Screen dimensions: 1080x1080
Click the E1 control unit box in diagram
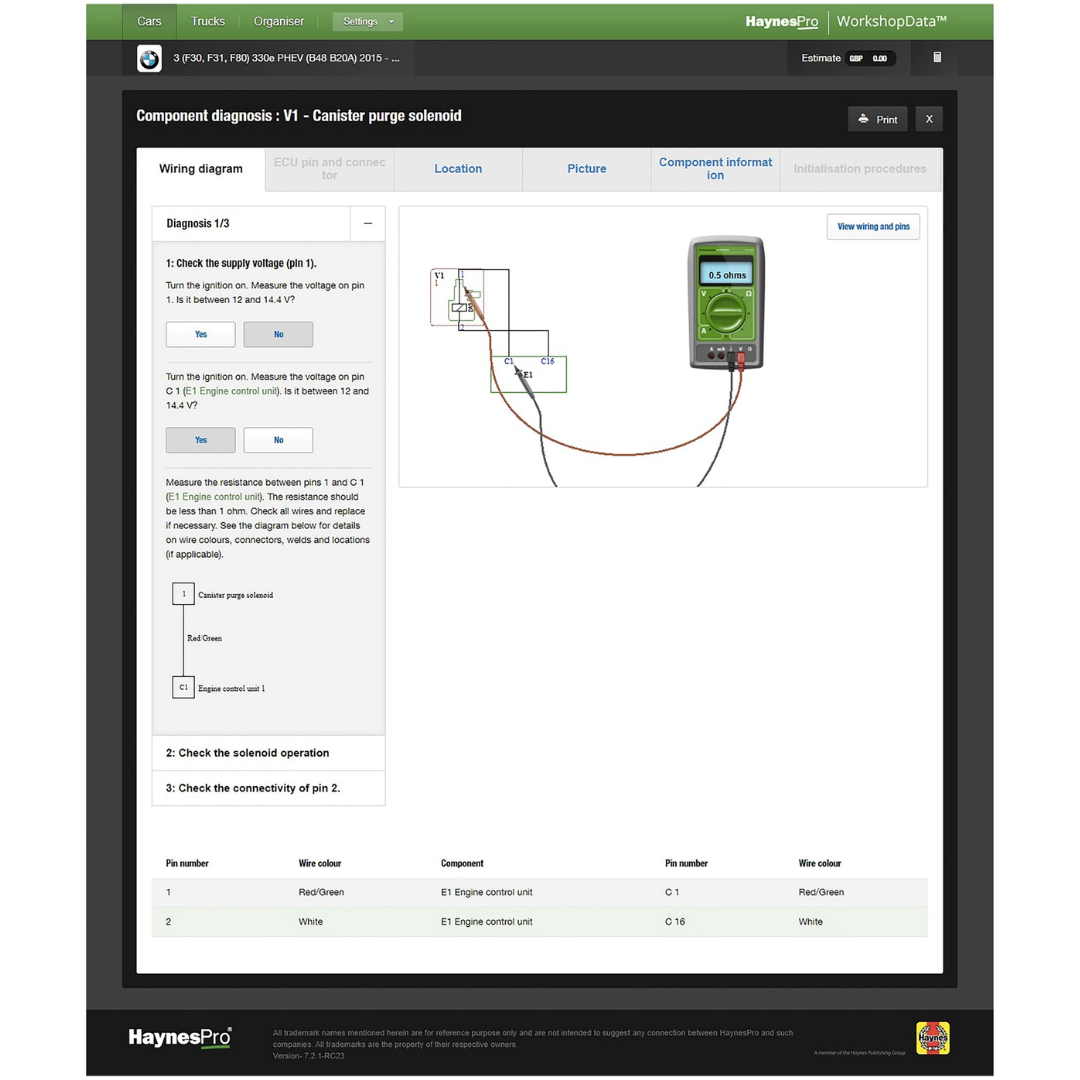pos(528,375)
